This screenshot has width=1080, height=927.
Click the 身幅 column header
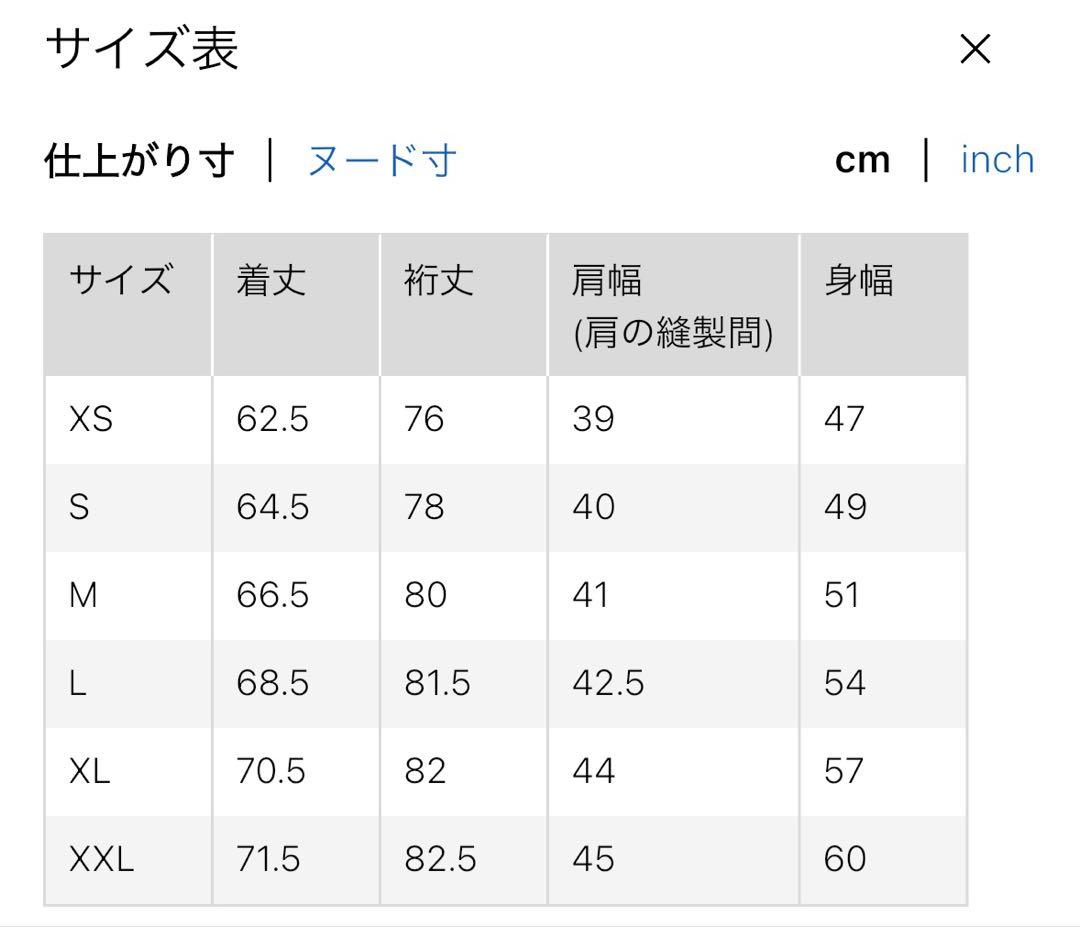pos(859,280)
